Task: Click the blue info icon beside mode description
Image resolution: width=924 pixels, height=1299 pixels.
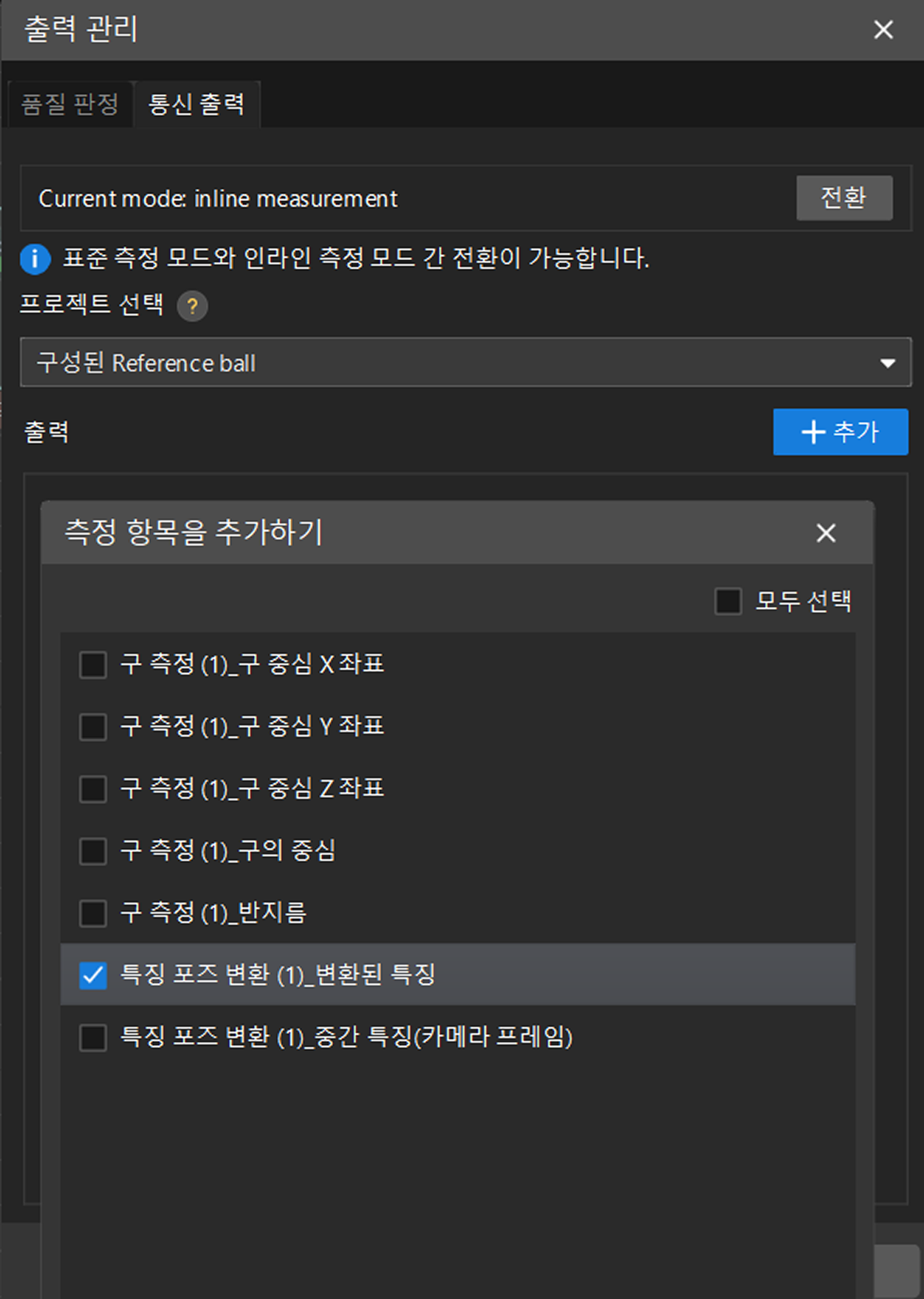Action: (x=35, y=259)
